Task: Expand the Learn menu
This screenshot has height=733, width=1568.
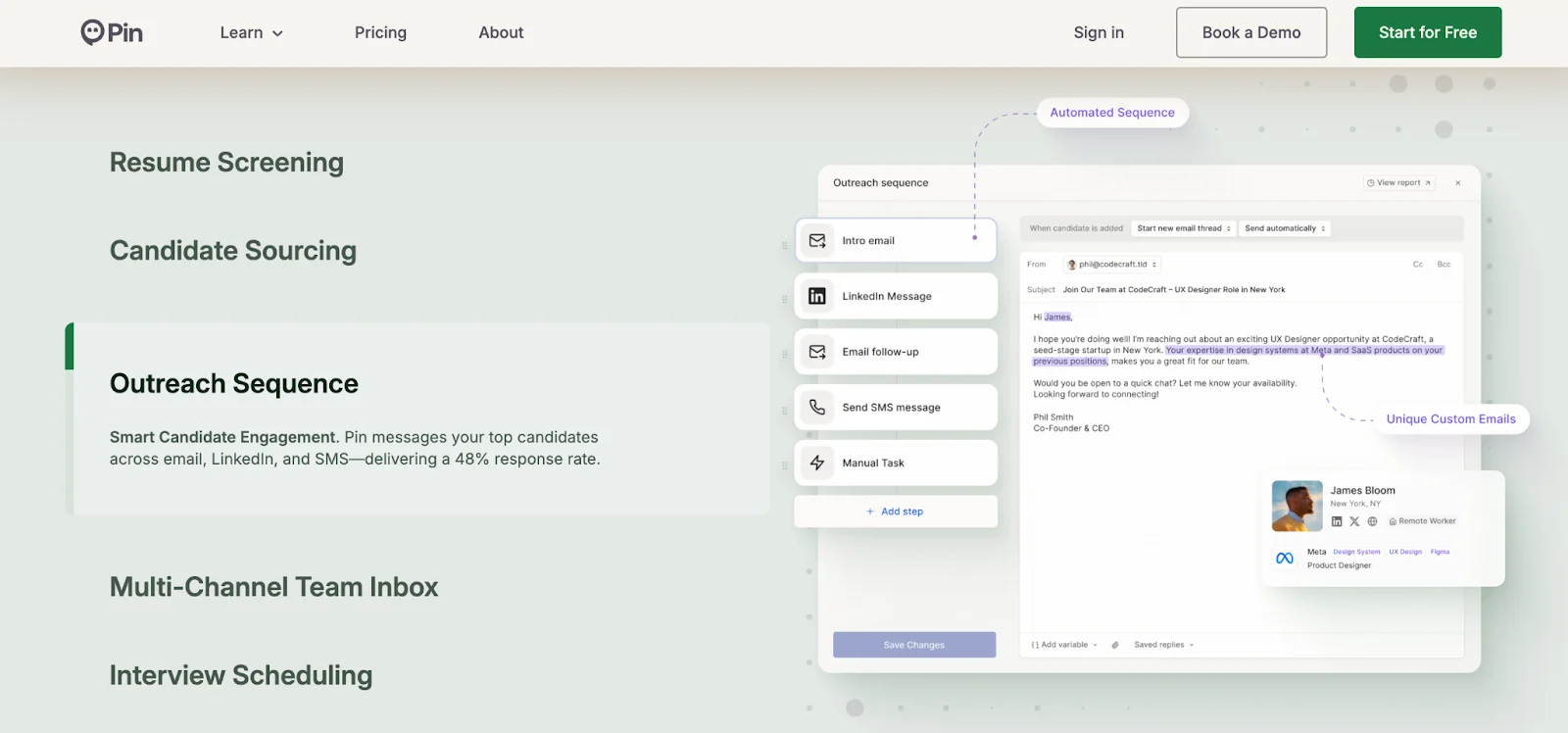Action: point(251,32)
